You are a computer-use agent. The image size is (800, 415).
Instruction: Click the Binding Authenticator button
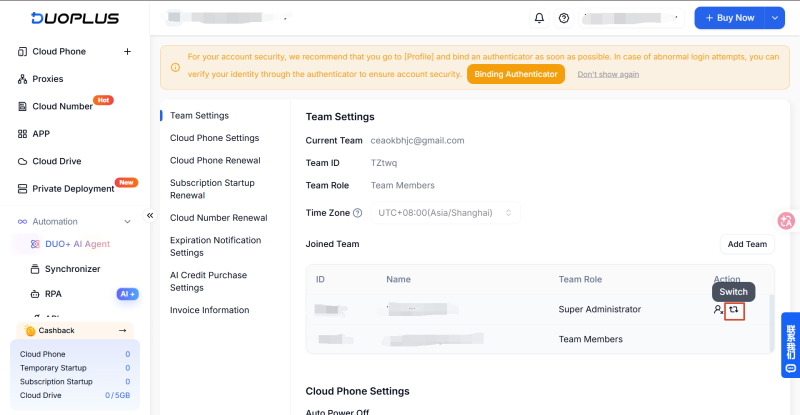tap(516, 74)
